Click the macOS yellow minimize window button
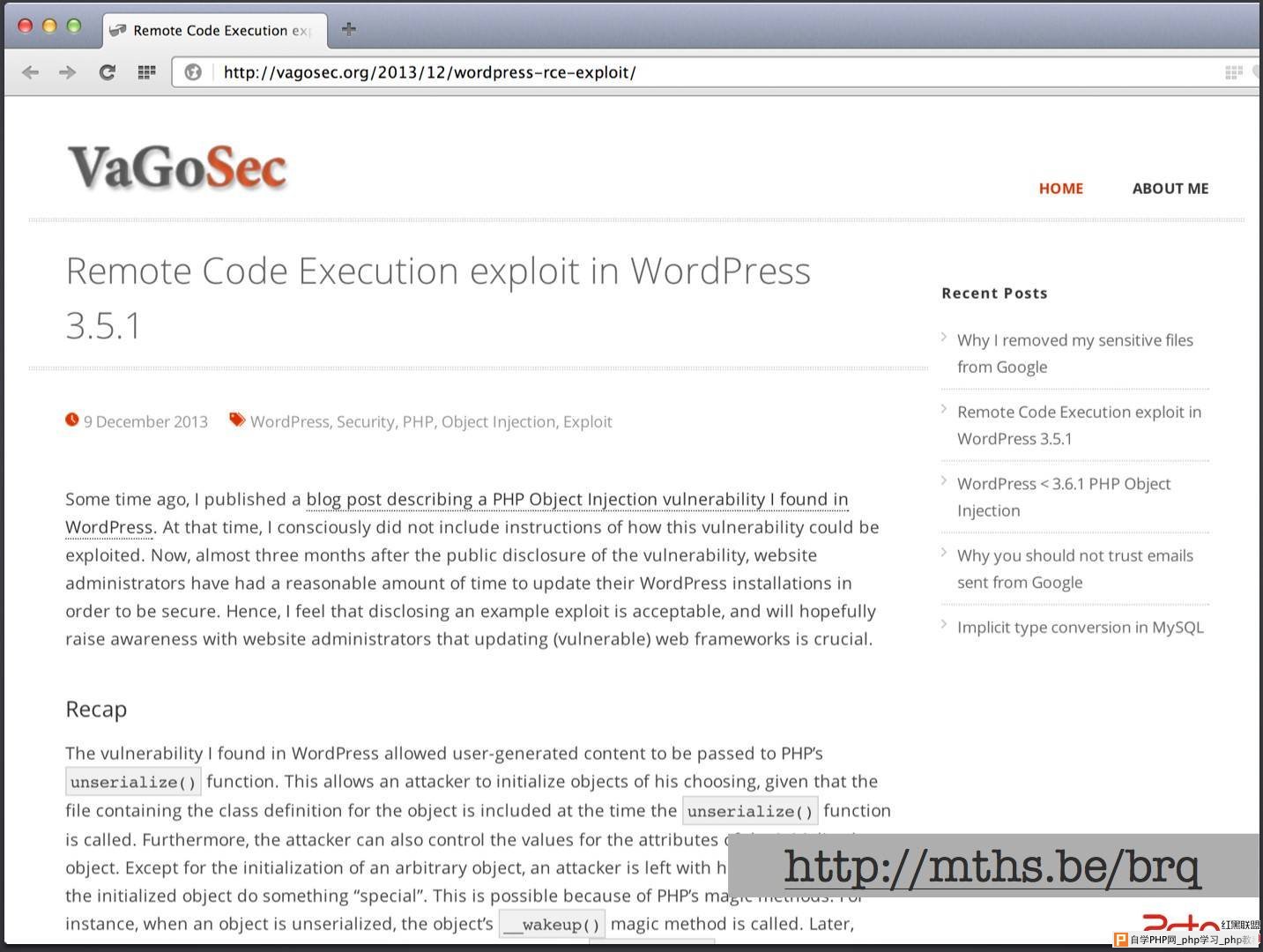1263x952 pixels. [49, 26]
